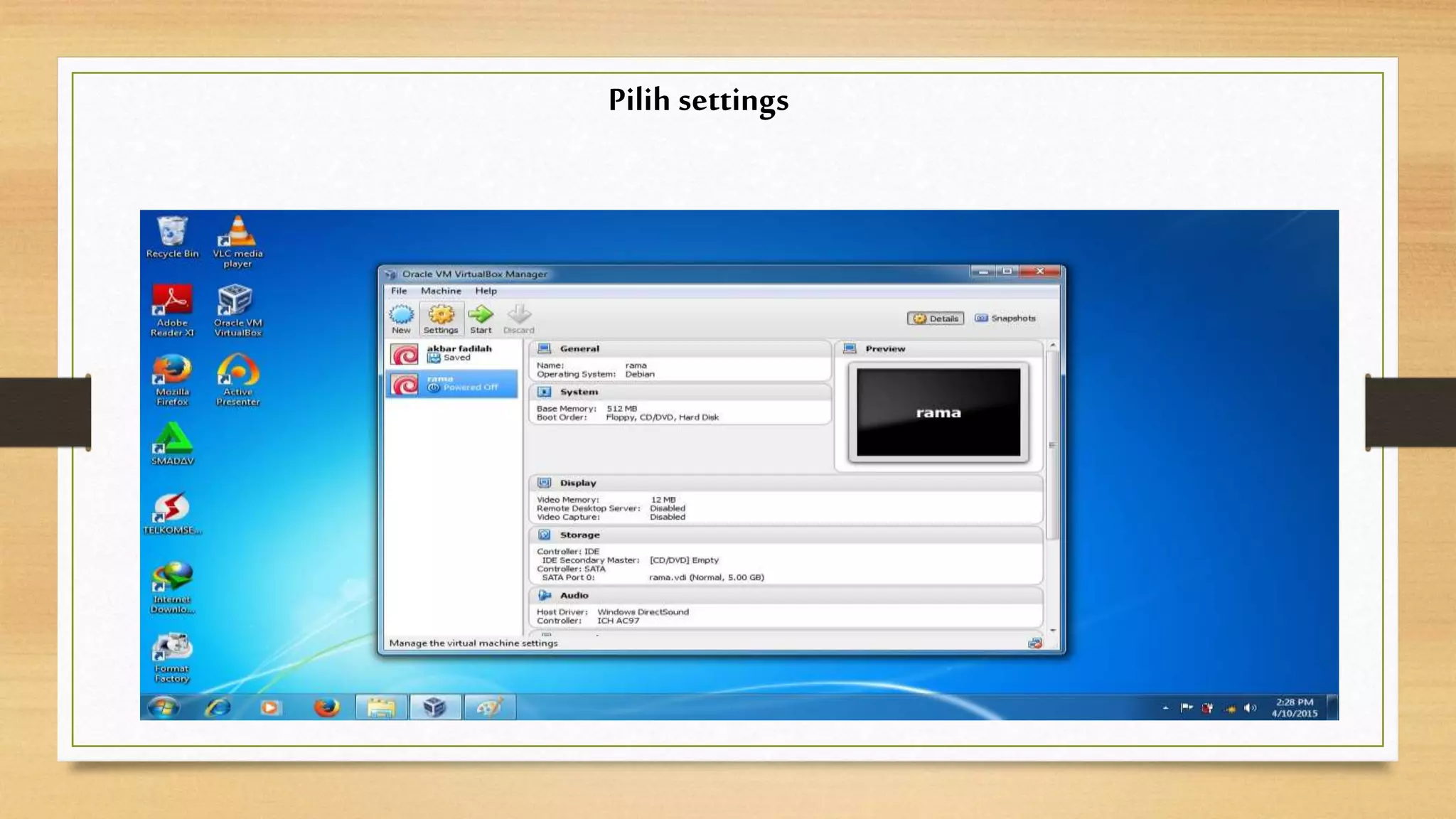Open the System section title link
Image resolution: width=1456 pixels, height=819 pixels.
tap(579, 392)
